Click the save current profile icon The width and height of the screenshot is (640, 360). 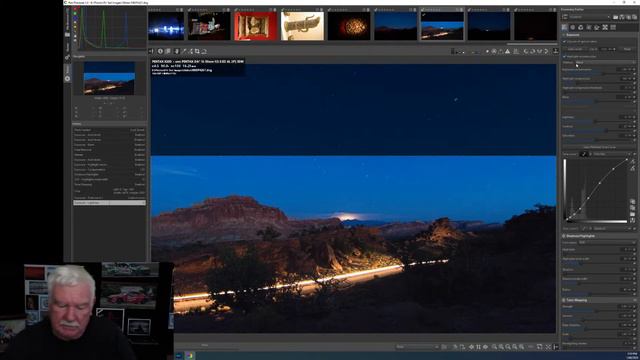click(622, 17)
